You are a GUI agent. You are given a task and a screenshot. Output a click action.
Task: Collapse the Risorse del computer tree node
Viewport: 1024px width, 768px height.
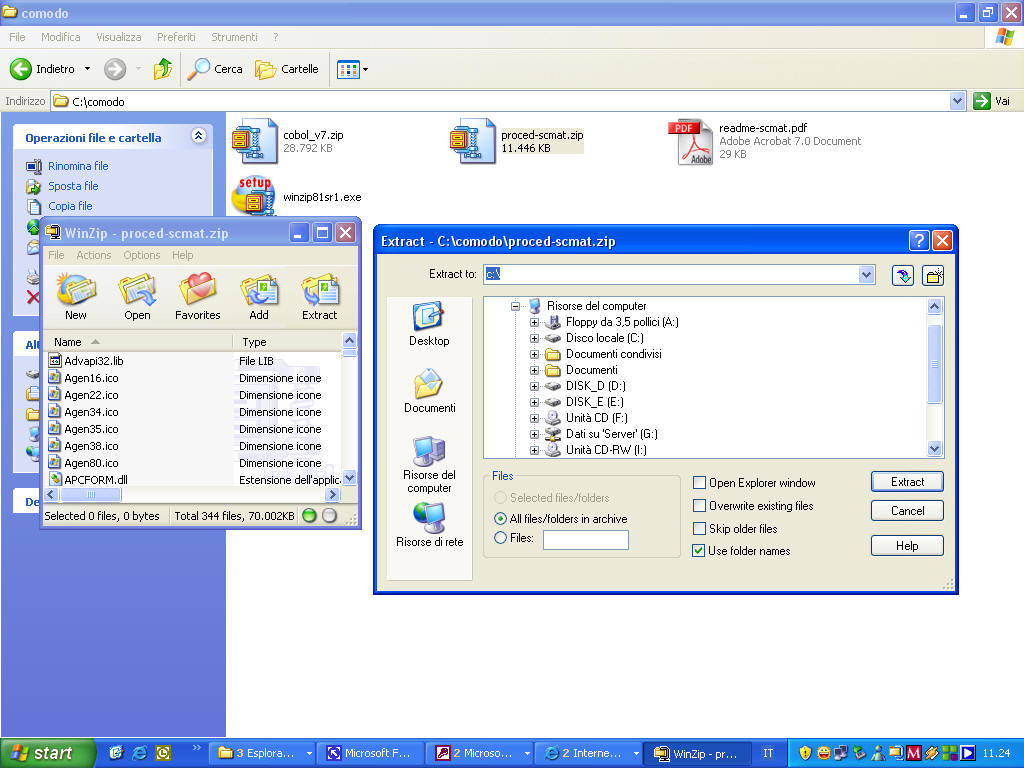point(515,306)
